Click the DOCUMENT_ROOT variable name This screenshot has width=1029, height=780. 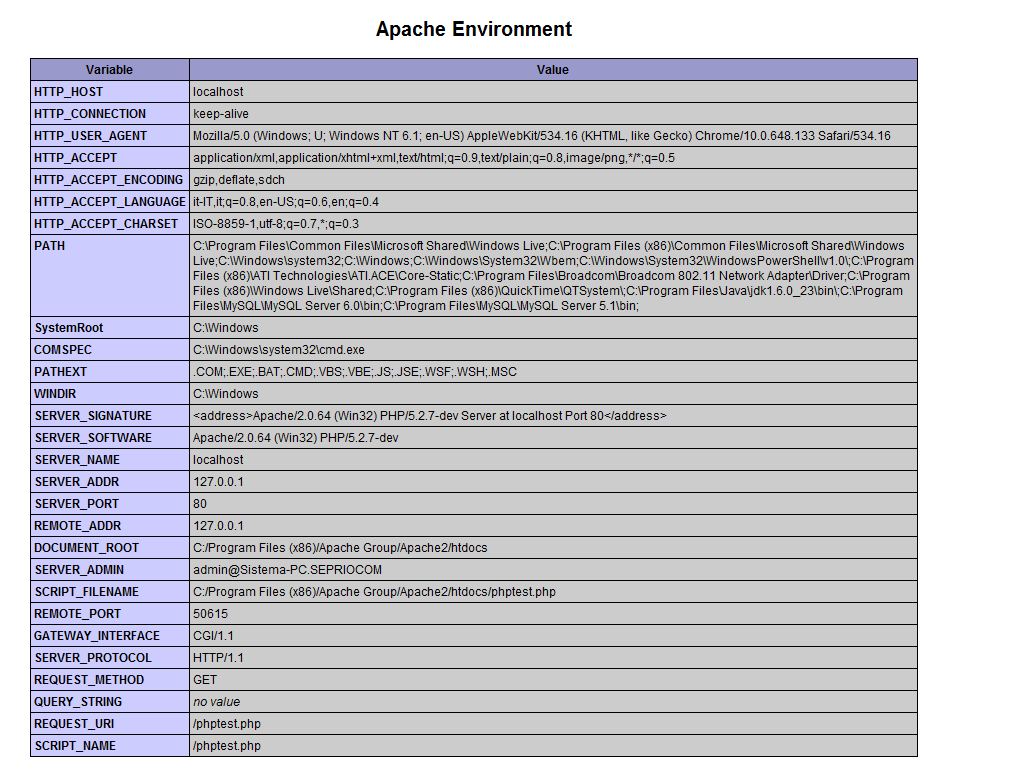pyautogui.click(x=87, y=548)
